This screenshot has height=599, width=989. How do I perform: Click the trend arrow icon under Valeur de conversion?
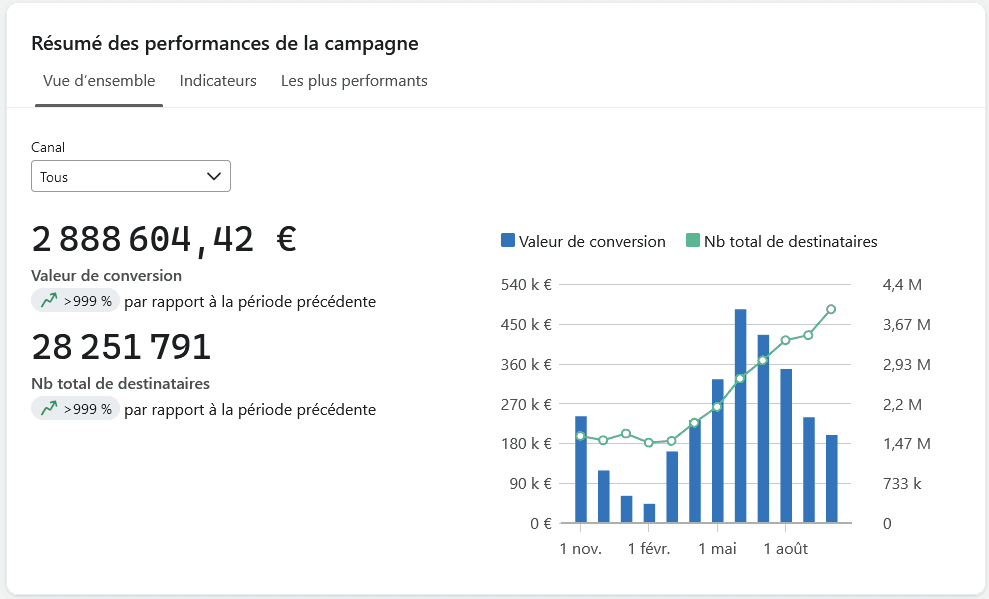49,301
